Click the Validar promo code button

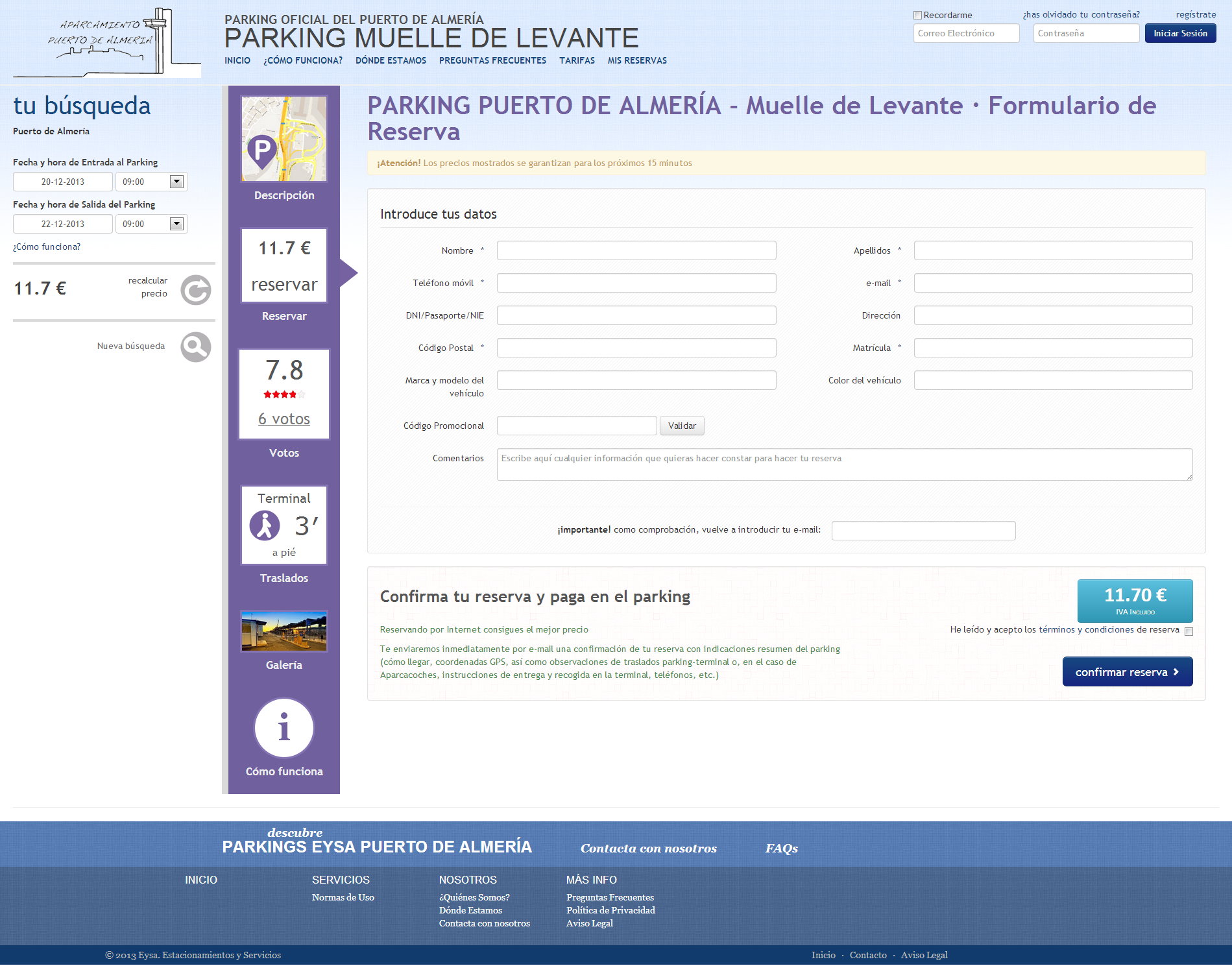click(682, 426)
